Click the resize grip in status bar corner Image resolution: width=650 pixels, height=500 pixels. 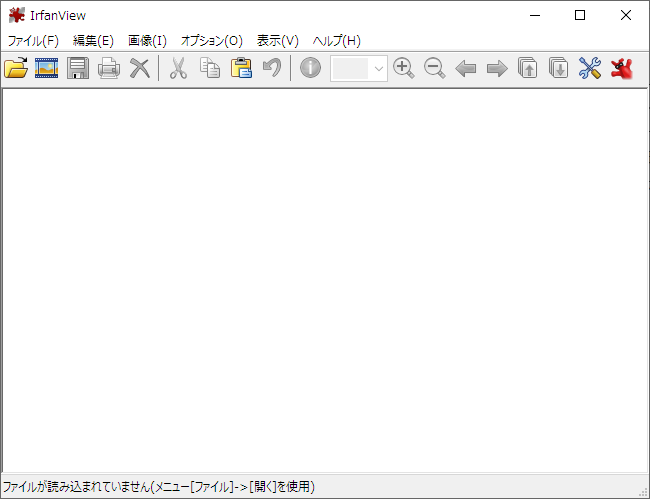click(643, 492)
